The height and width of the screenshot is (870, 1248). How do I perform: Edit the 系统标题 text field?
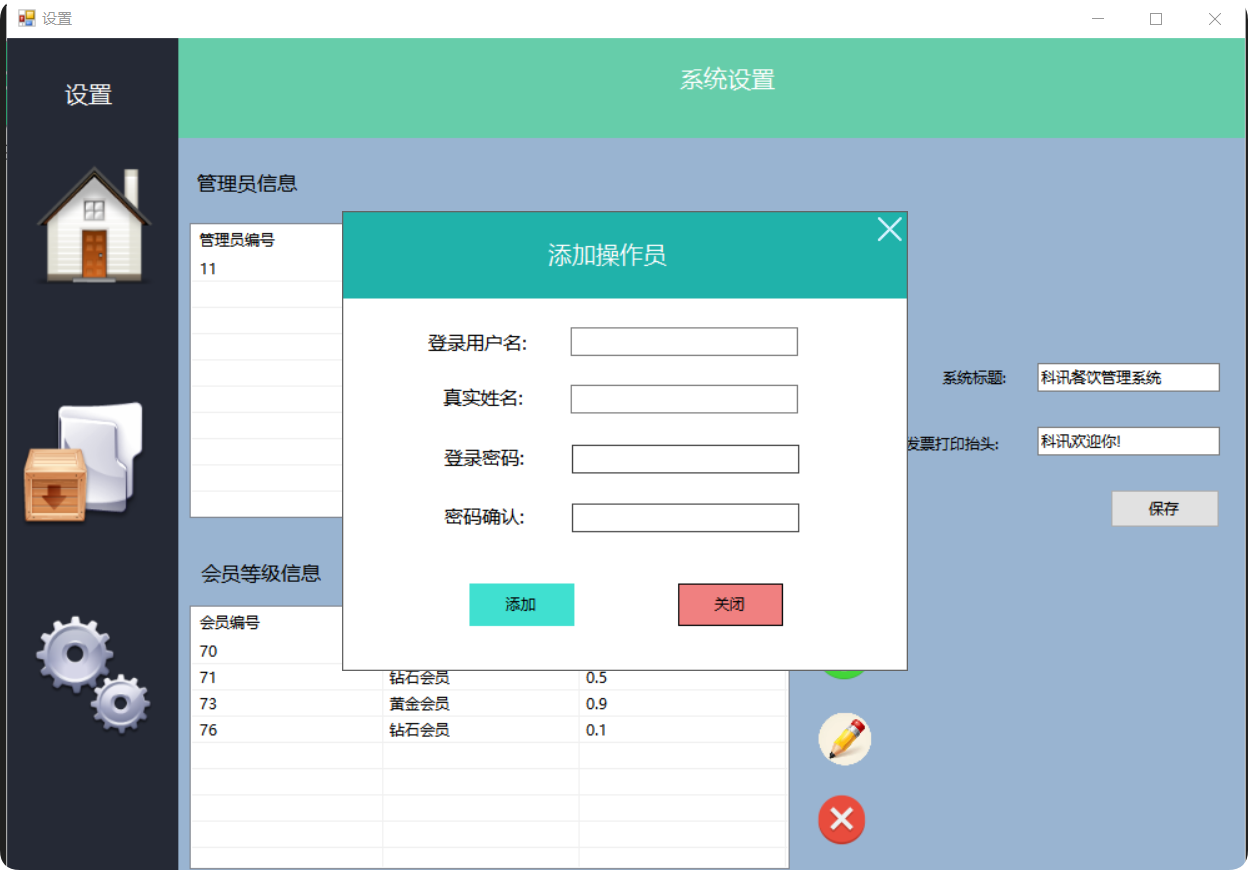[x=1129, y=377]
